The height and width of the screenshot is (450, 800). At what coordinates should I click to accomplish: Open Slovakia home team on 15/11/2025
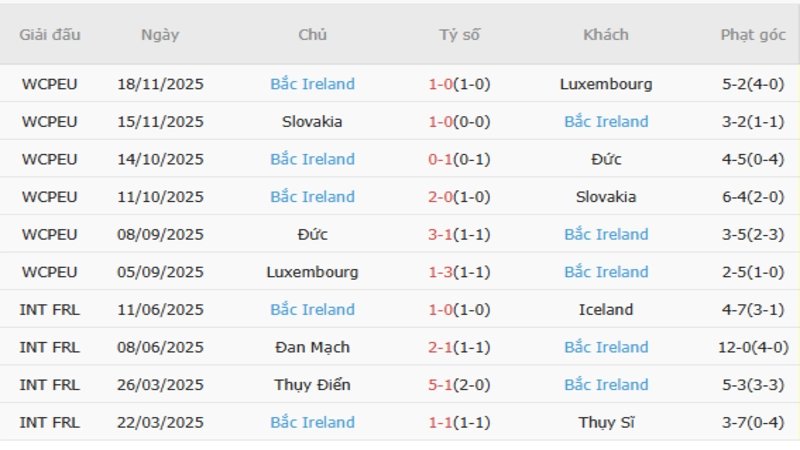[312, 122]
